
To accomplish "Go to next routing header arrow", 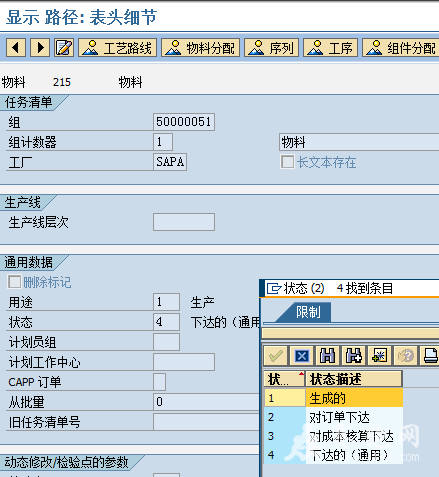I will tap(40, 48).
